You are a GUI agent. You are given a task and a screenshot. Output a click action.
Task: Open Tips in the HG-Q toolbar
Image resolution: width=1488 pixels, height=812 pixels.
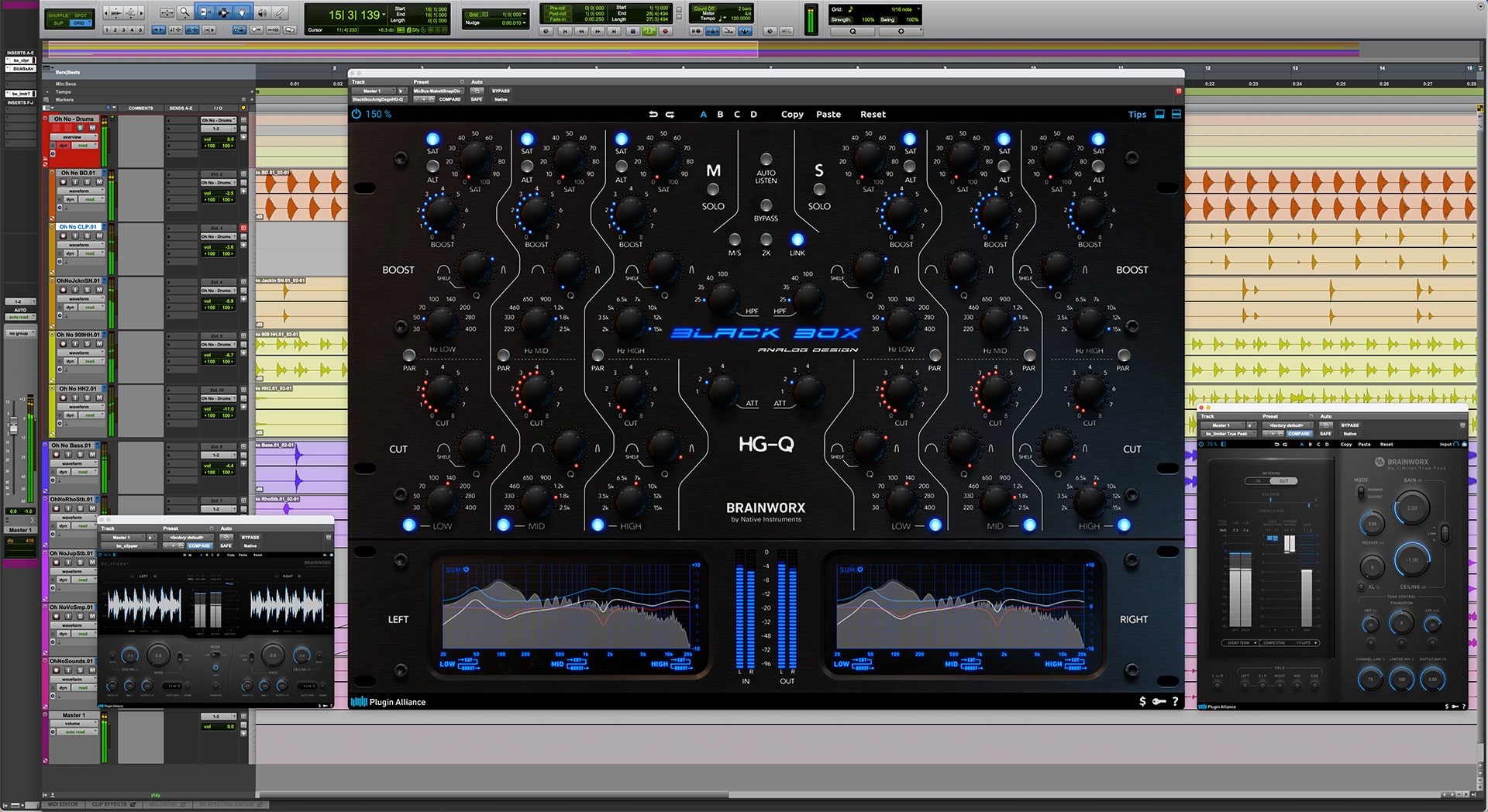pyautogui.click(x=1137, y=115)
